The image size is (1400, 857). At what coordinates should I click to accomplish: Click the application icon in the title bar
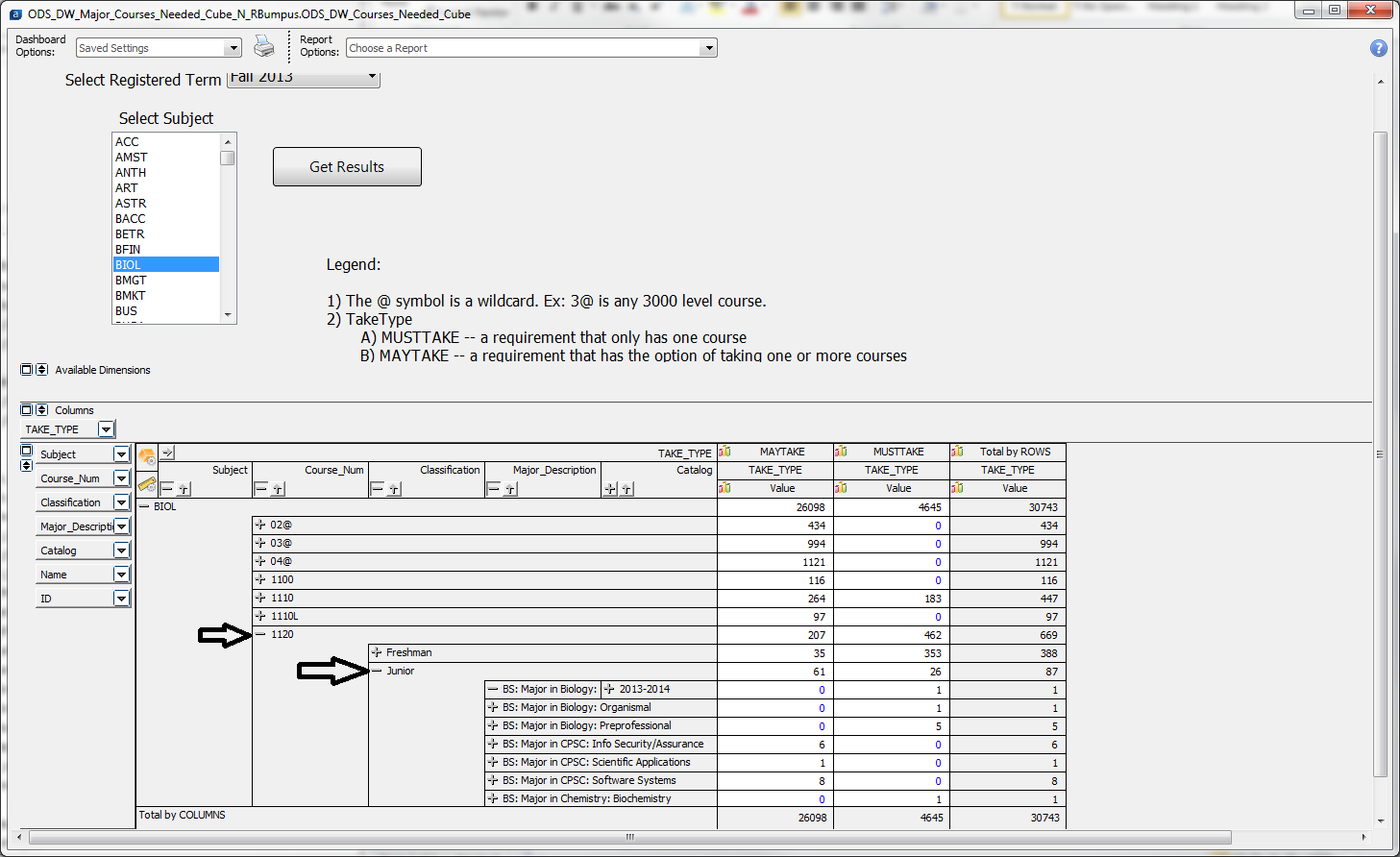15,13
